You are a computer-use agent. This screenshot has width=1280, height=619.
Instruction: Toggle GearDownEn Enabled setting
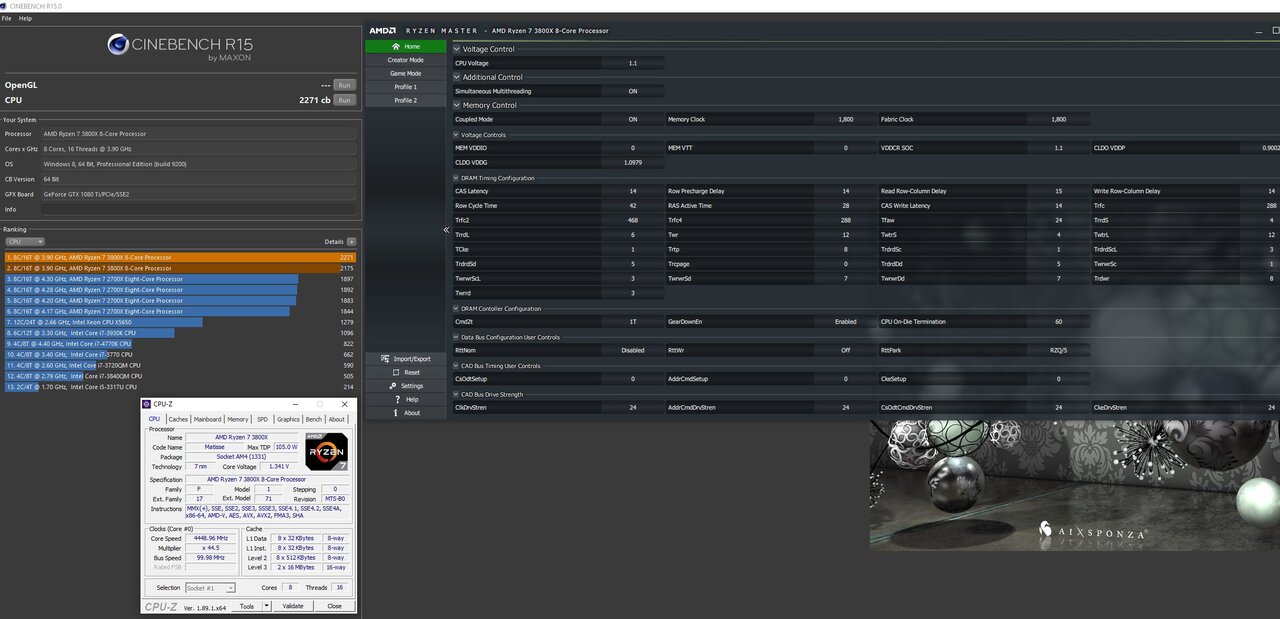pos(845,322)
